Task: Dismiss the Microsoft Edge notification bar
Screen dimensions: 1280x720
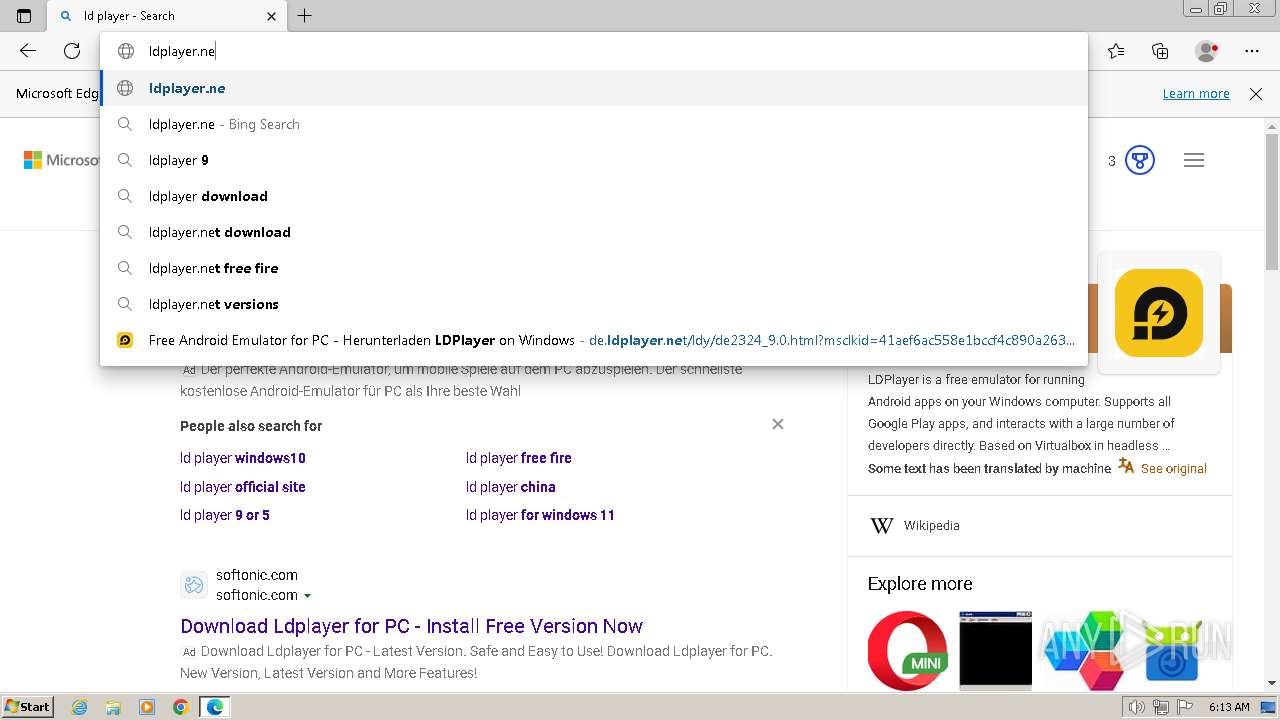Action: pyautogui.click(x=1256, y=93)
